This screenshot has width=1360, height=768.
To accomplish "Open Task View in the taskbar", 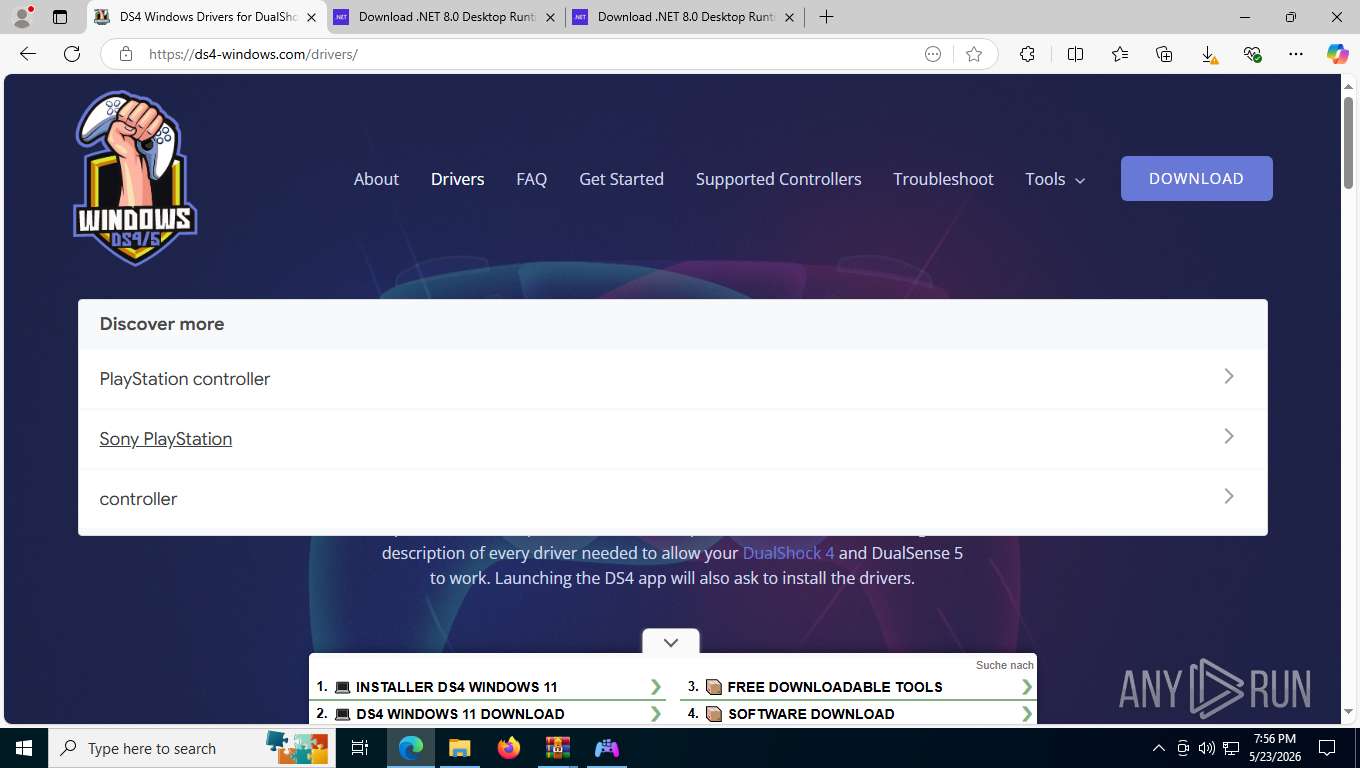I will [x=360, y=748].
